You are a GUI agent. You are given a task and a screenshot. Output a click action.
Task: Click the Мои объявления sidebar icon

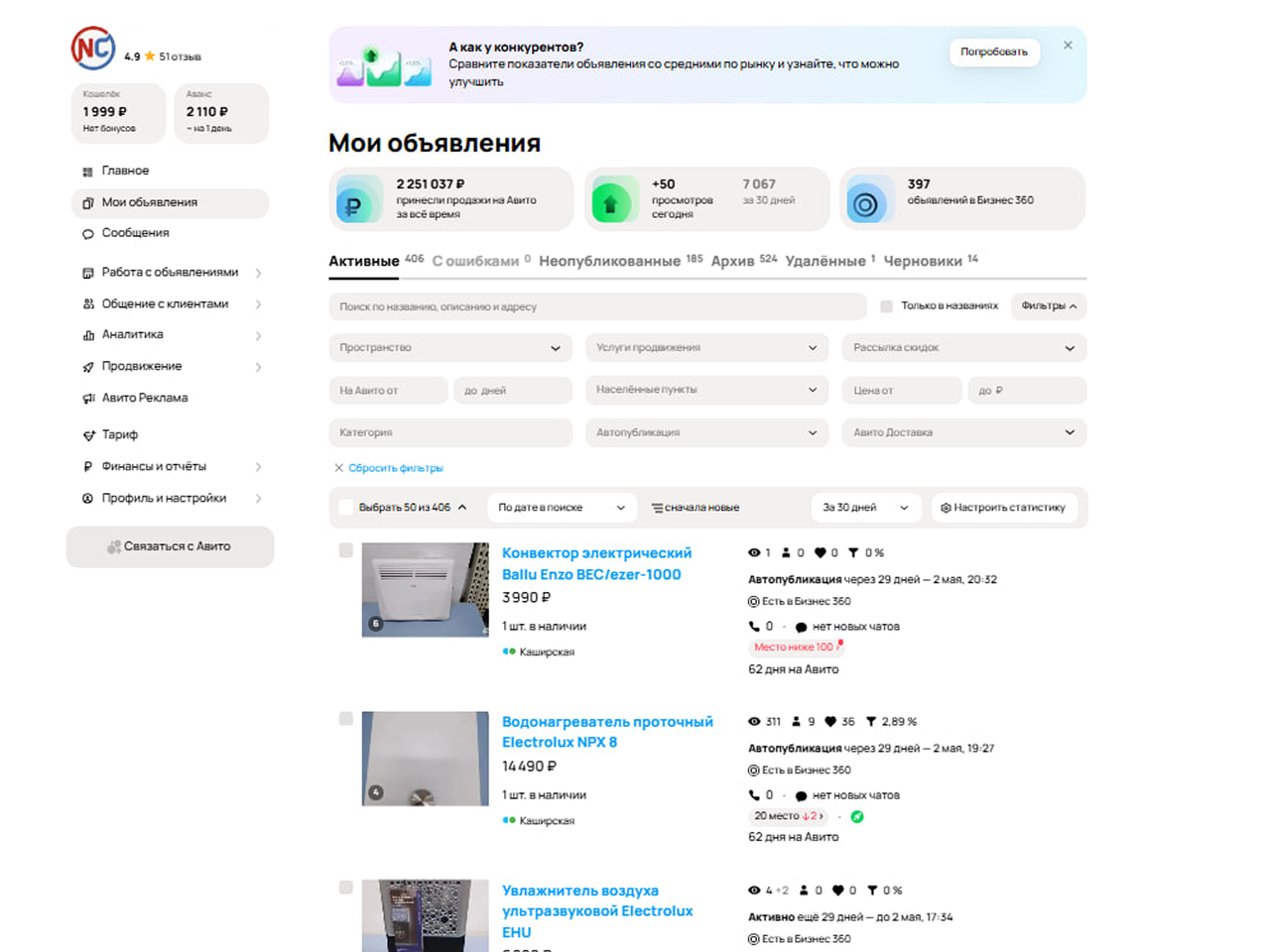(87, 202)
